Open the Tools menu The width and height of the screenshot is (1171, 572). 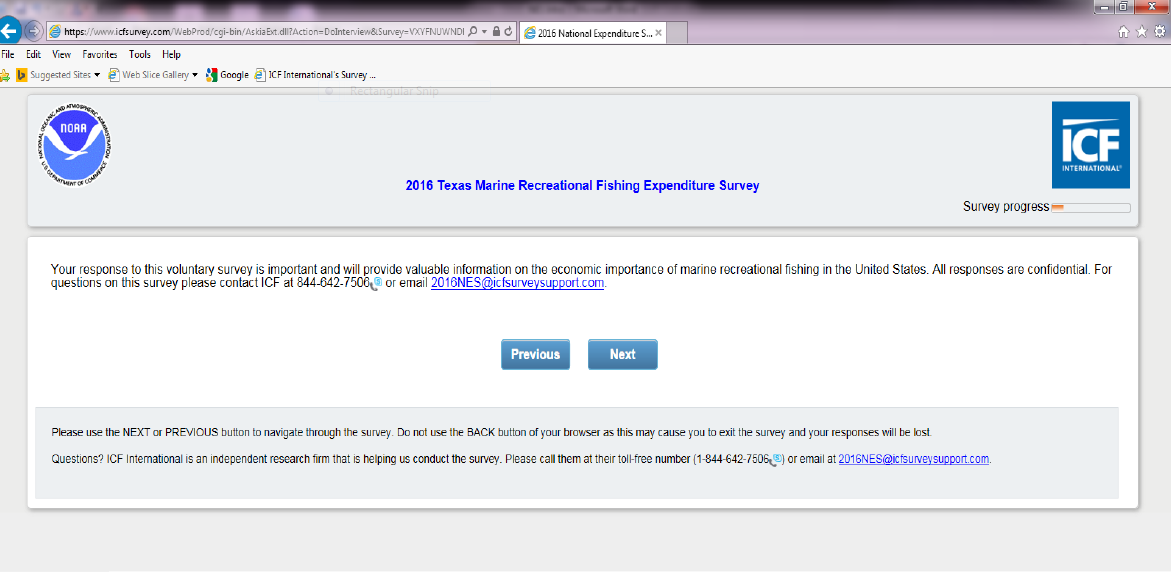[x=140, y=54]
